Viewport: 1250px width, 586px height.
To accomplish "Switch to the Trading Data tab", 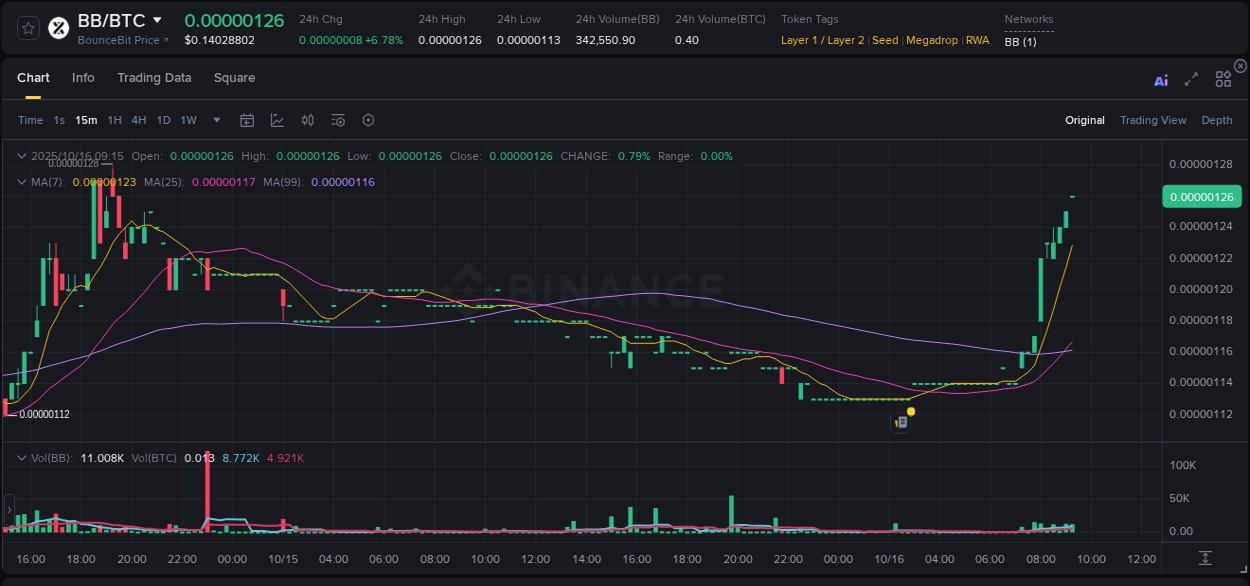I will coord(154,77).
